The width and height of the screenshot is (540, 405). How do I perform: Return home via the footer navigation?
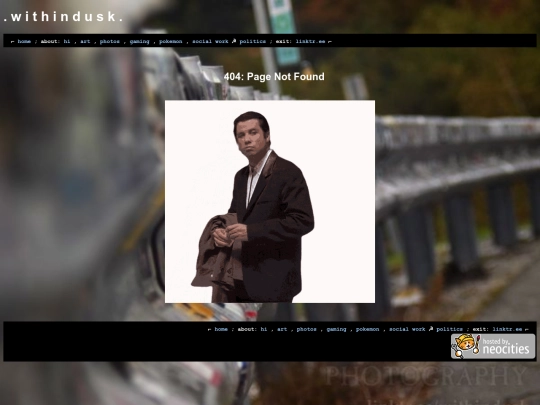pos(221,329)
